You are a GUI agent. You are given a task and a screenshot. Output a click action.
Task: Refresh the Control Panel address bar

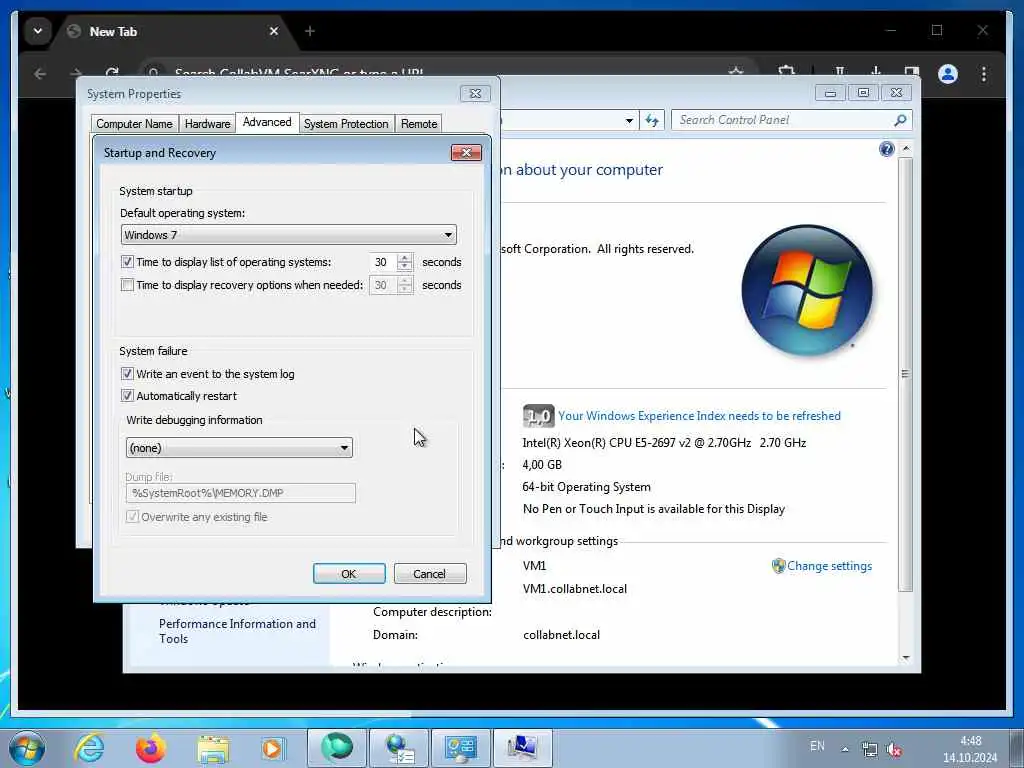tap(652, 120)
